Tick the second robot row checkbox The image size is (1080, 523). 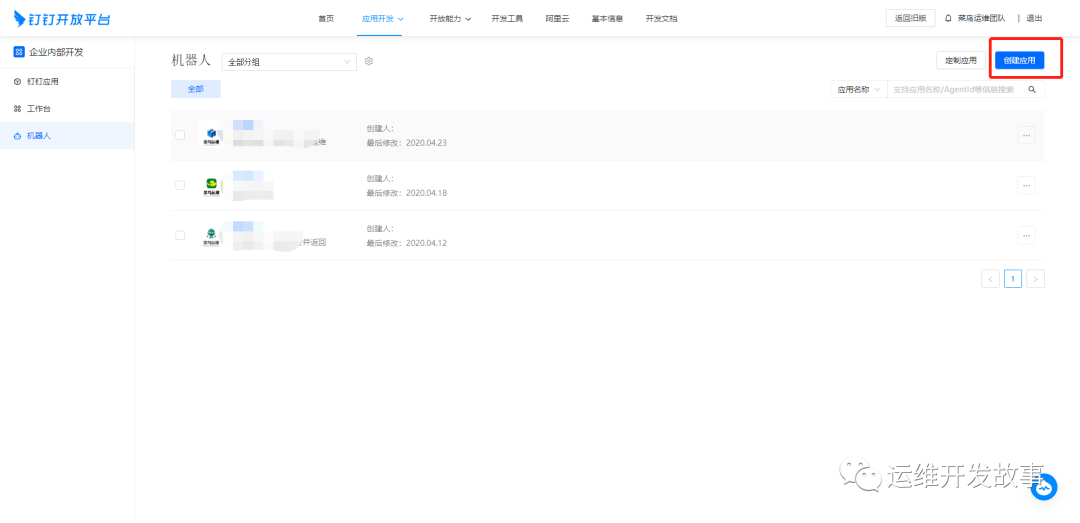(180, 185)
